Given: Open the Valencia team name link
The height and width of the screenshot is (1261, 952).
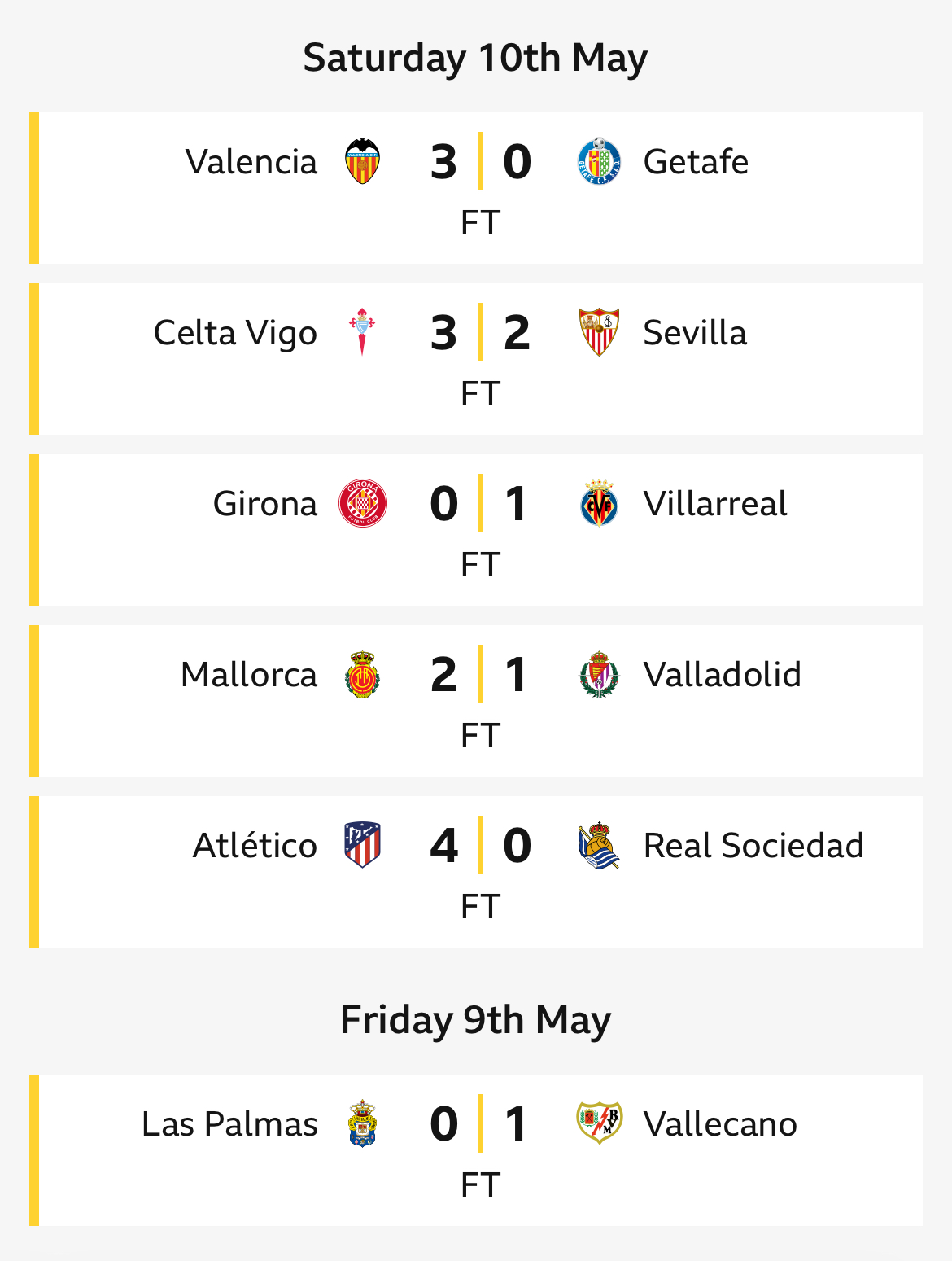Looking at the screenshot, I should [251, 161].
